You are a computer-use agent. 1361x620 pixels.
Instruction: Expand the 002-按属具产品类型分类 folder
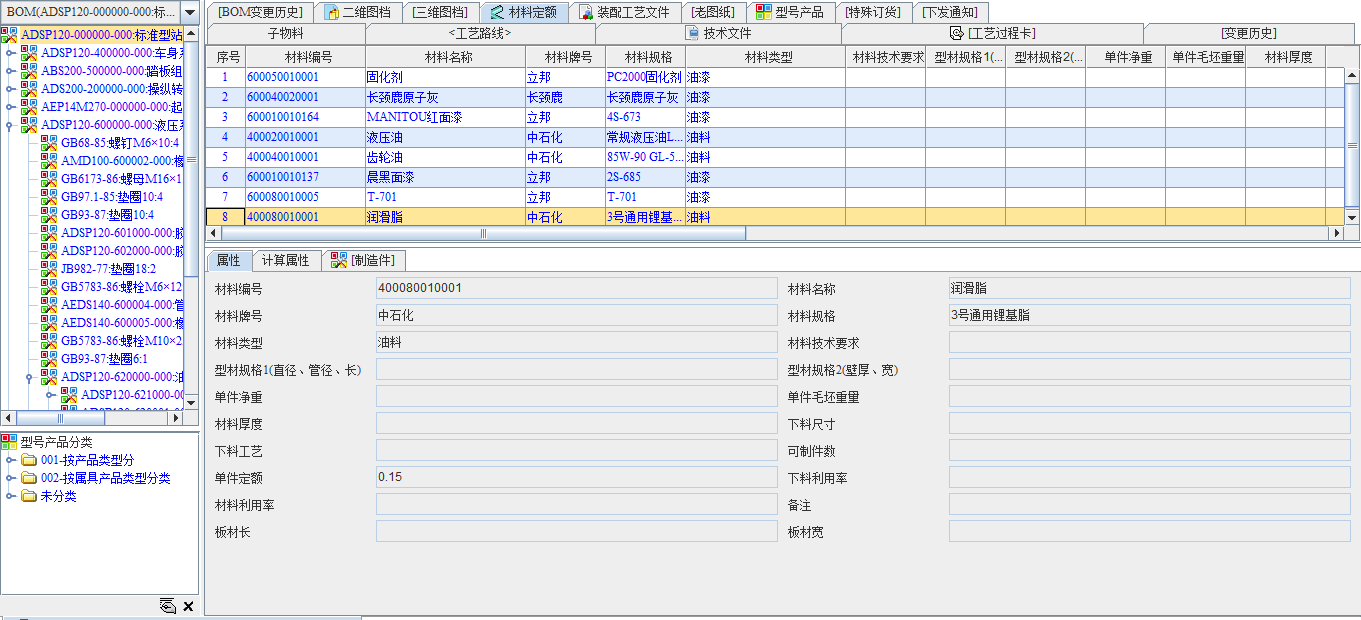[x=10, y=478]
